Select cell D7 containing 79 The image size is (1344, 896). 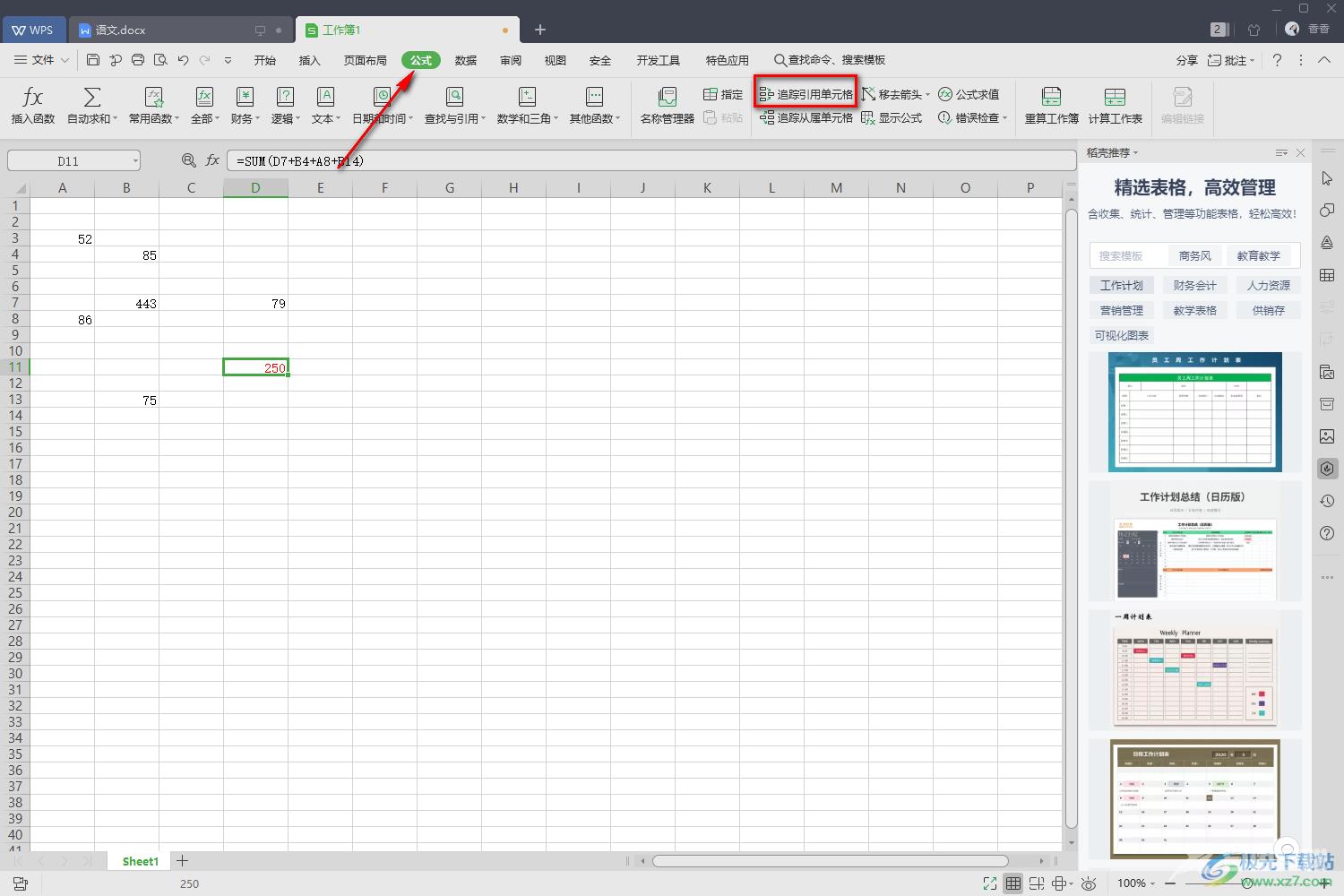[x=255, y=304]
